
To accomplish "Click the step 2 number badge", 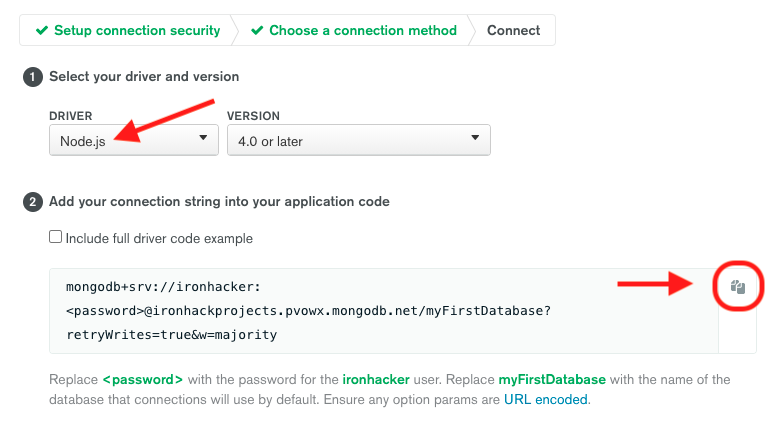I will 34,202.
